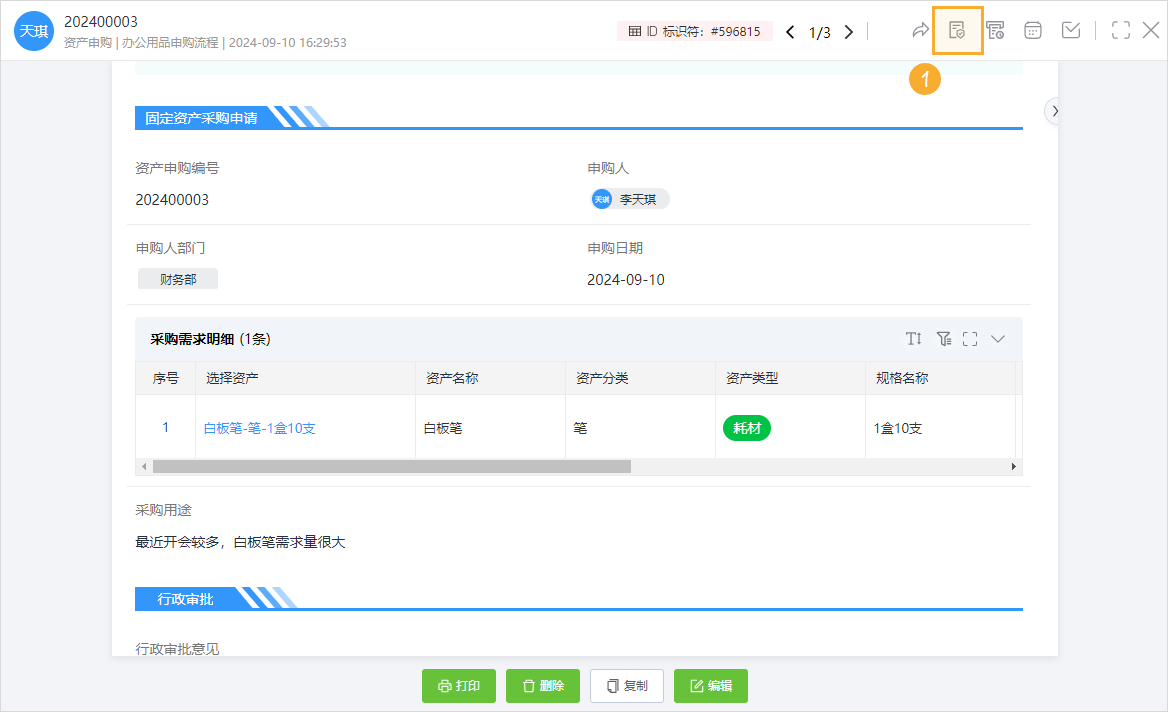Expand the right side panel arrow

(1055, 110)
